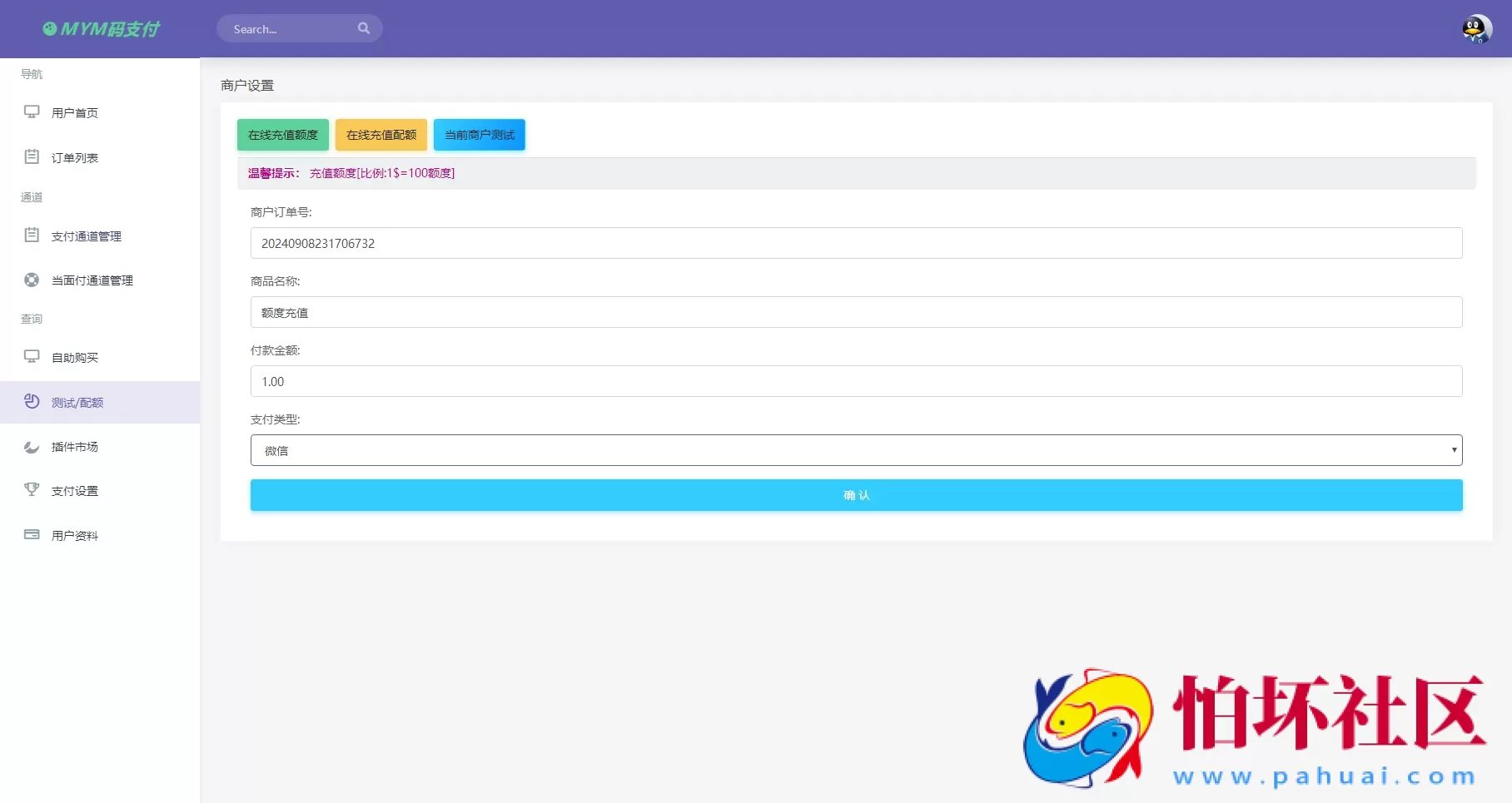The image size is (1512, 803).
Task: Click the icon next to 支付通道管理
Action: pyautogui.click(x=32, y=235)
